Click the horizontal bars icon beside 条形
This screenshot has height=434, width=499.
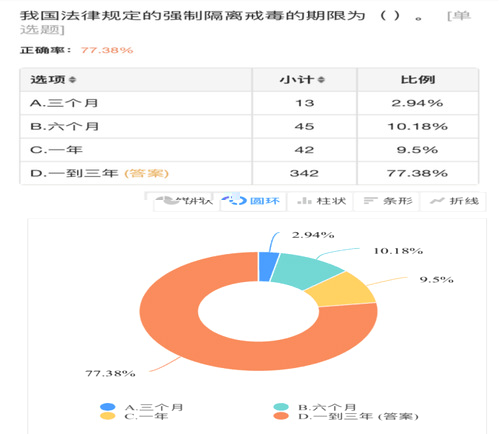(x=370, y=201)
